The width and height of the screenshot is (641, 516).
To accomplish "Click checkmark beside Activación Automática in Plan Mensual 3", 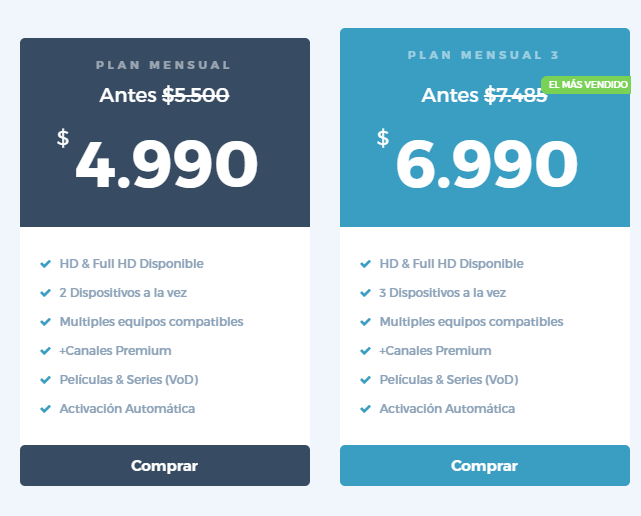I will click(365, 409).
